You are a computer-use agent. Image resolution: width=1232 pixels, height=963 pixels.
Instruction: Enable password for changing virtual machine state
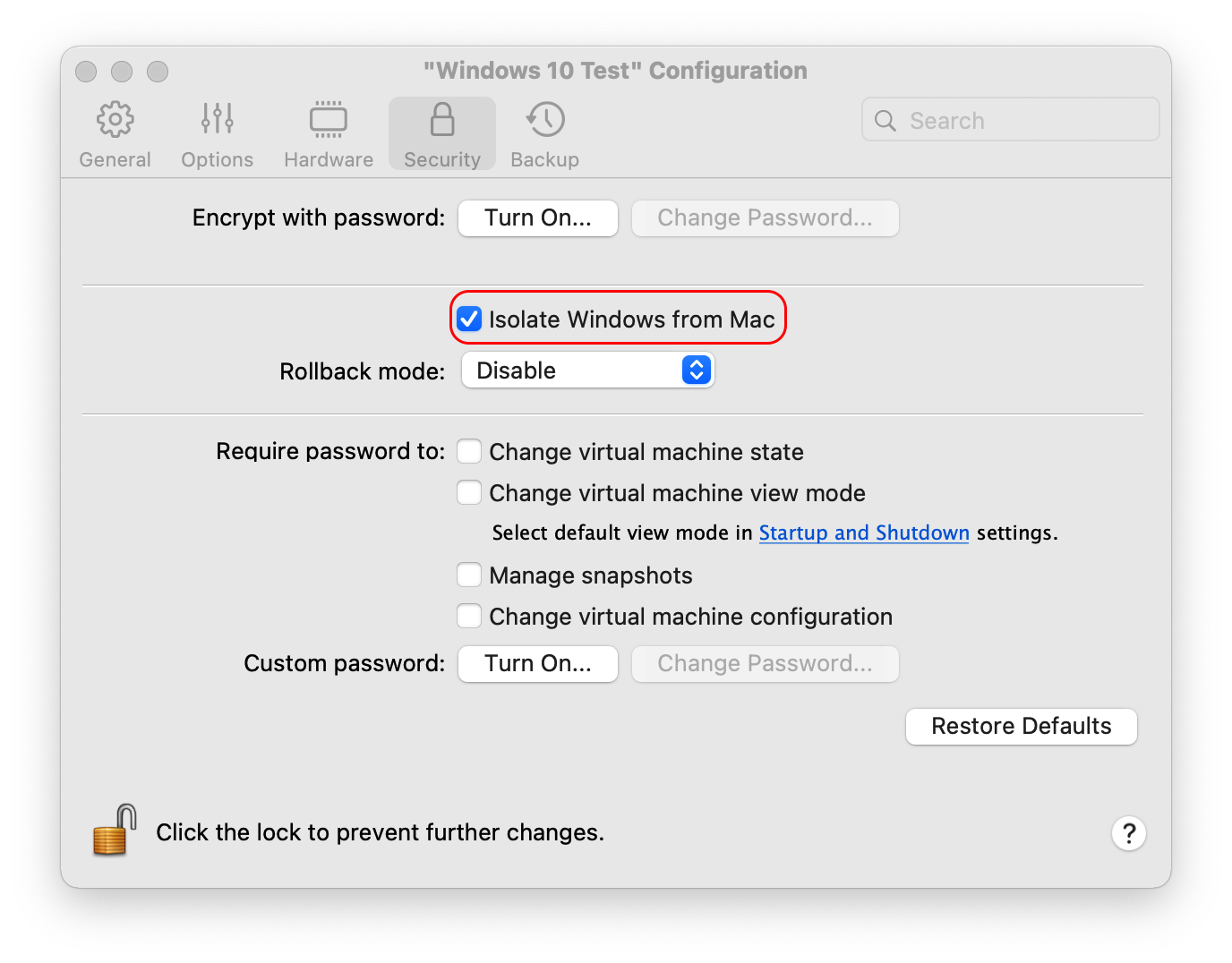[x=469, y=451]
